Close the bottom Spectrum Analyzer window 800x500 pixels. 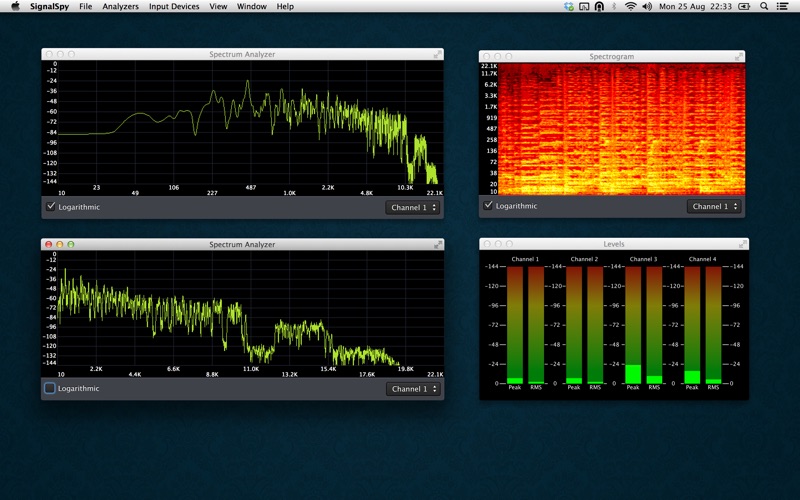tap(47, 244)
